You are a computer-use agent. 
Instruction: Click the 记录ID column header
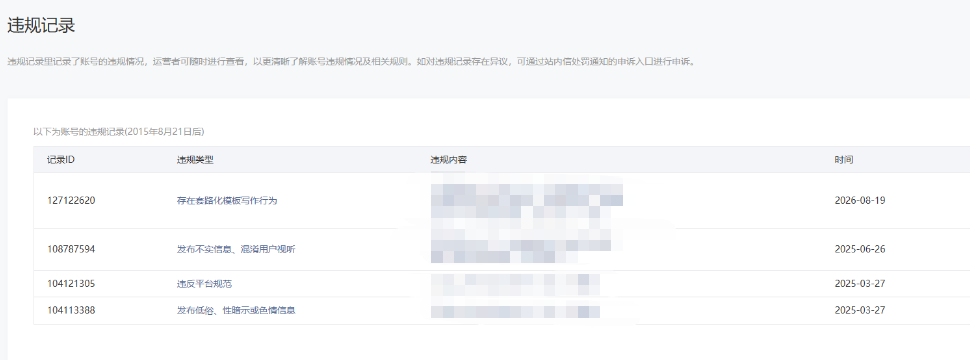(61, 160)
